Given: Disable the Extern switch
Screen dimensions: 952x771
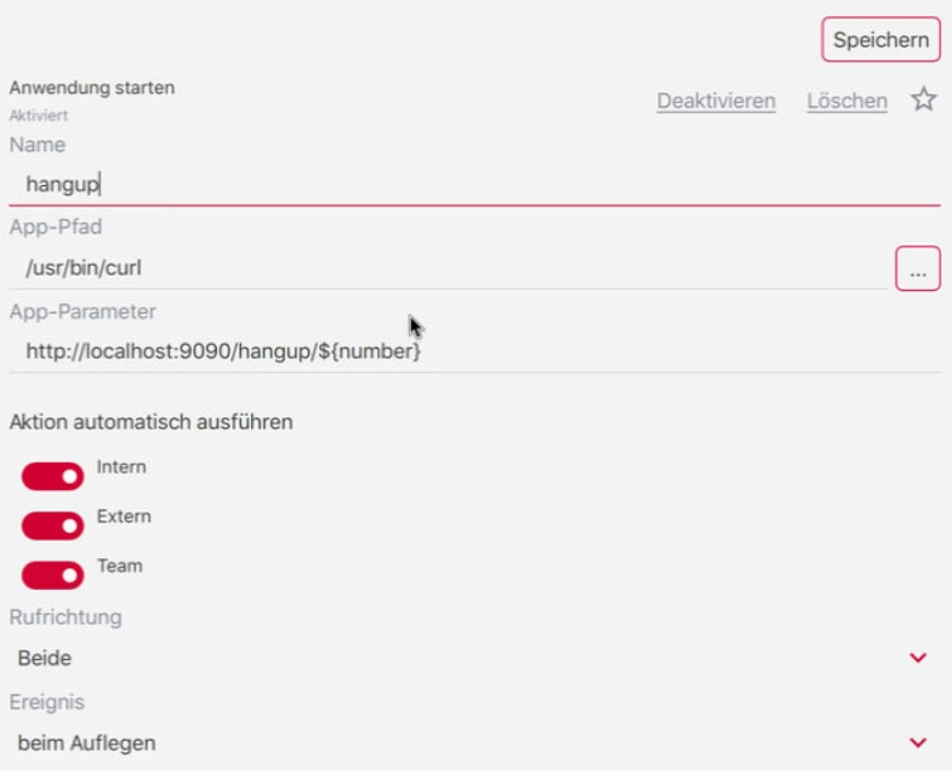Looking at the screenshot, I should pos(53,526).
